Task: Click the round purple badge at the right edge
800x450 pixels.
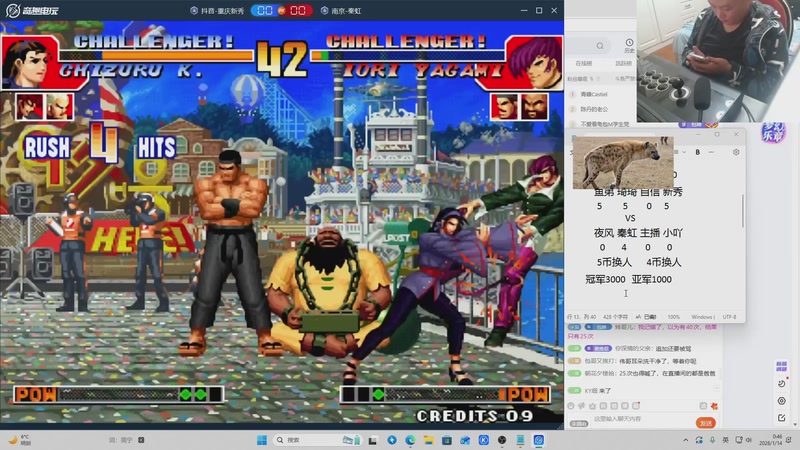Action: point(773,134)
